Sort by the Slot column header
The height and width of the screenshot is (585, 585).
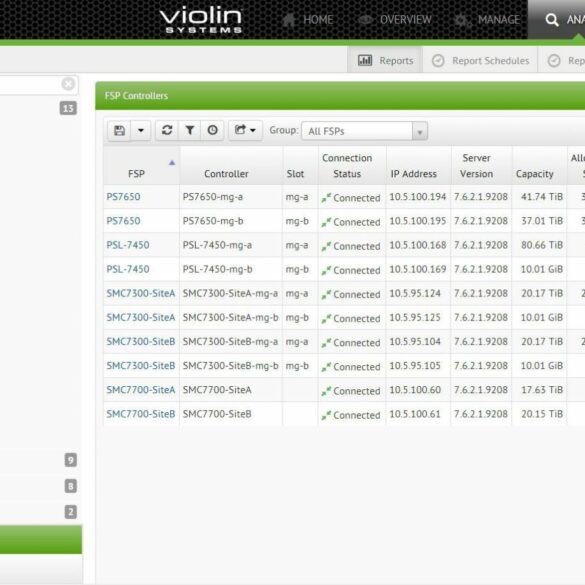pos(300,166)
